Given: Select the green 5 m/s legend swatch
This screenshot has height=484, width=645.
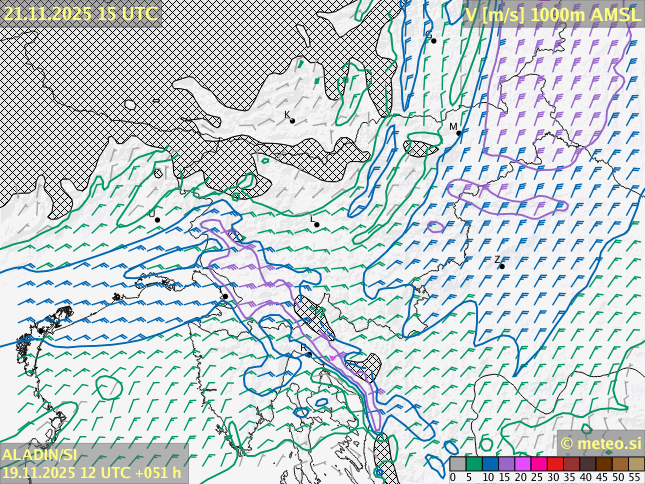Looking at the screenshot, I should point(473,464).
